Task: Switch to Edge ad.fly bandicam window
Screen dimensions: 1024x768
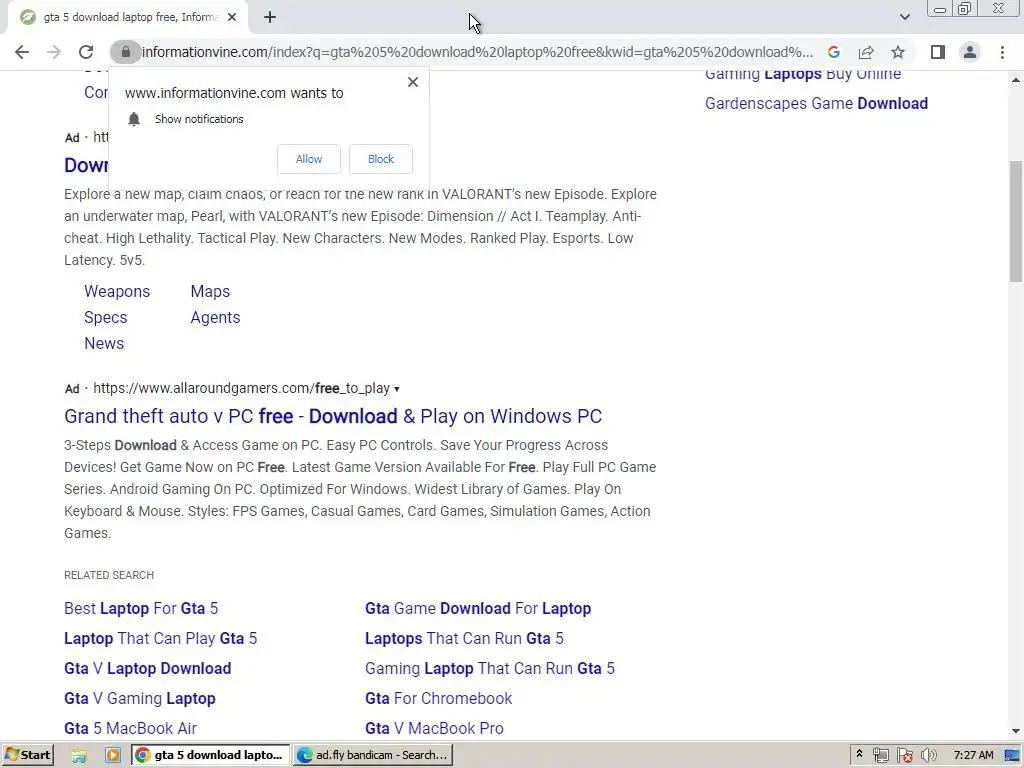Action: point(373,755)
